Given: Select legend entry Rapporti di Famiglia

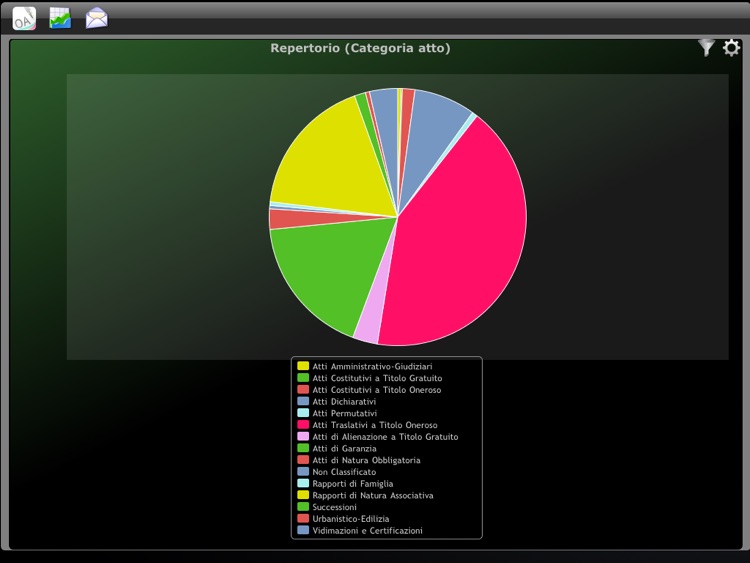Looking at the screenshot, I should point(353,484).
